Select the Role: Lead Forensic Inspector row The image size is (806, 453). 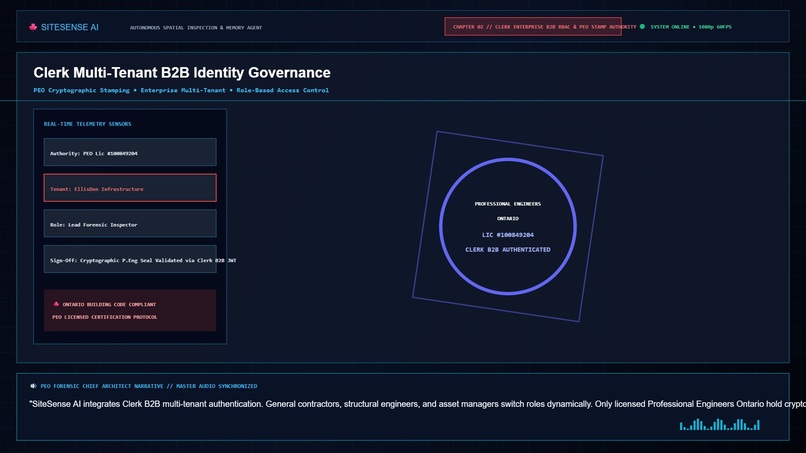coord(130,223)
